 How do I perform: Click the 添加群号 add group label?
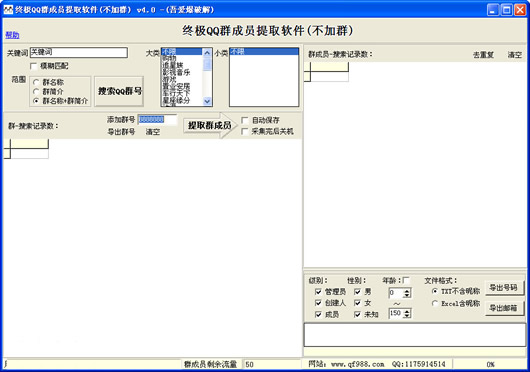(x=121, y=120)
